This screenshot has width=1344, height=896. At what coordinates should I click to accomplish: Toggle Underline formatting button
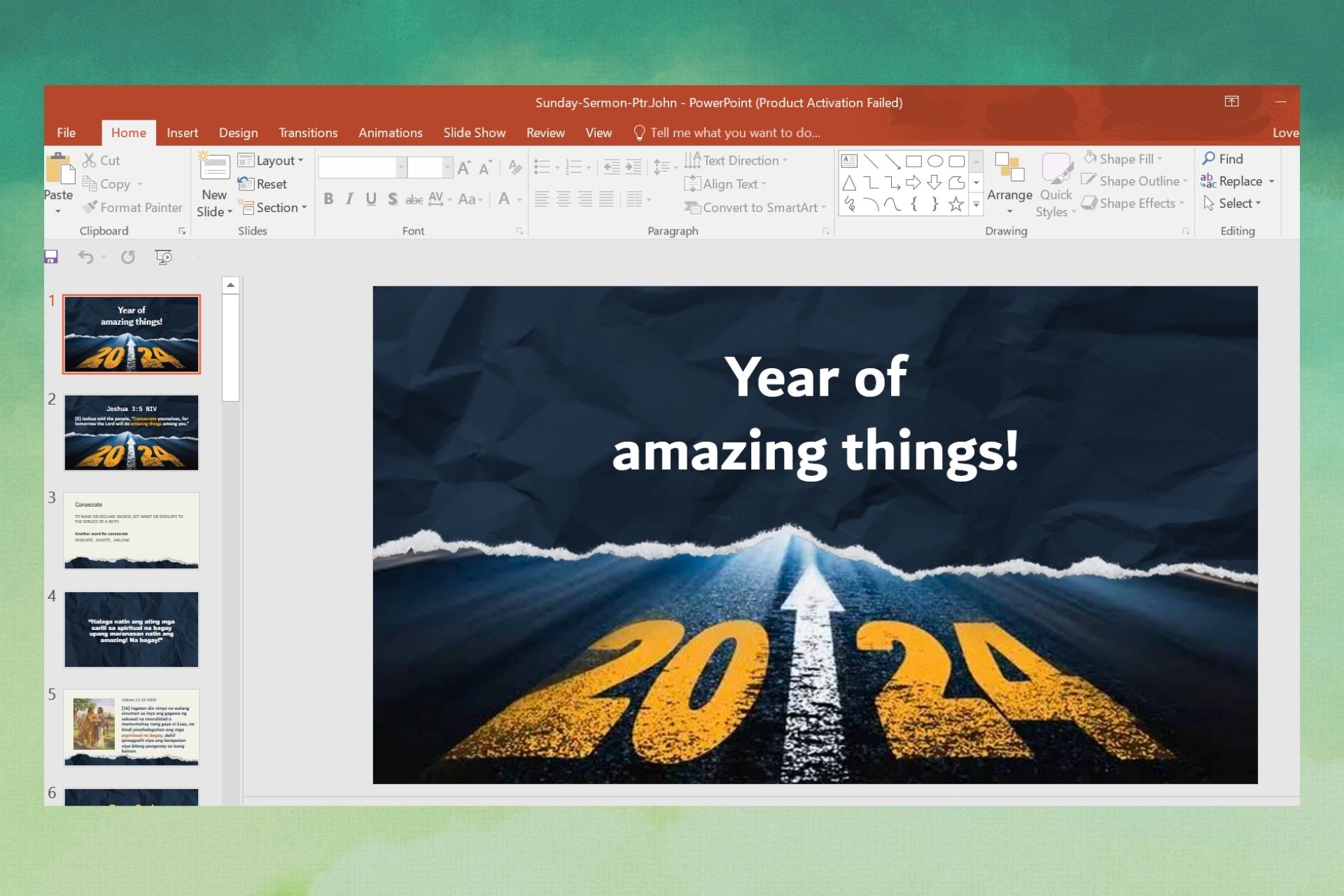(x=371, y=199)
